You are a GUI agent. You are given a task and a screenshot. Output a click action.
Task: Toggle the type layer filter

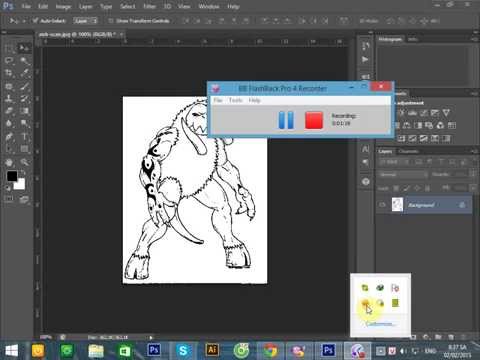[x=441, y=162]
